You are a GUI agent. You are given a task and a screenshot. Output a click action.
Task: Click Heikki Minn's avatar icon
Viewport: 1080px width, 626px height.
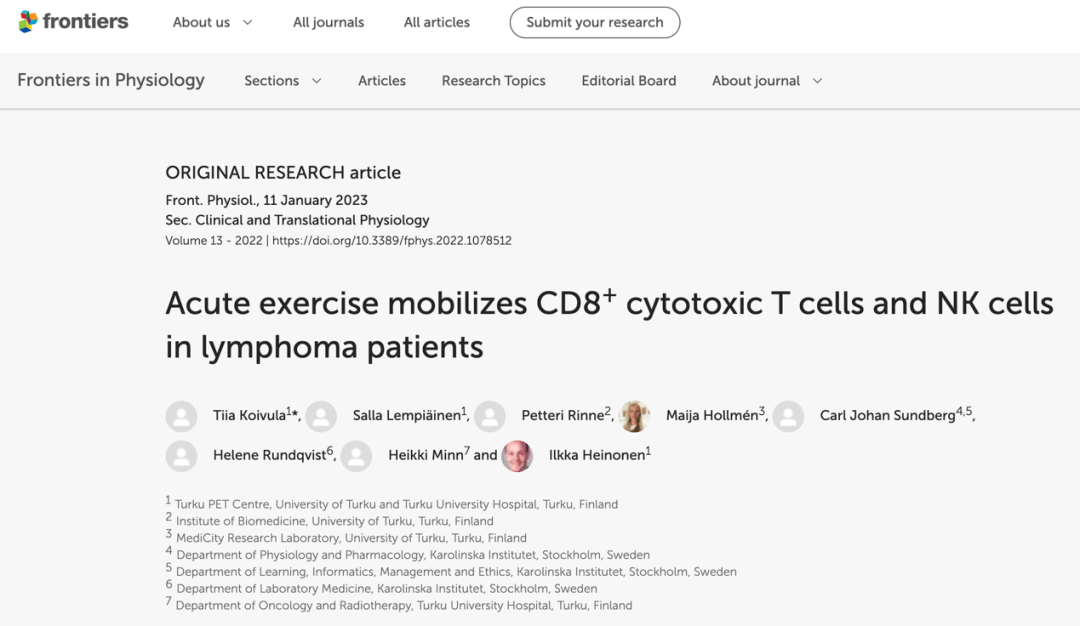[x=357, y=456]
